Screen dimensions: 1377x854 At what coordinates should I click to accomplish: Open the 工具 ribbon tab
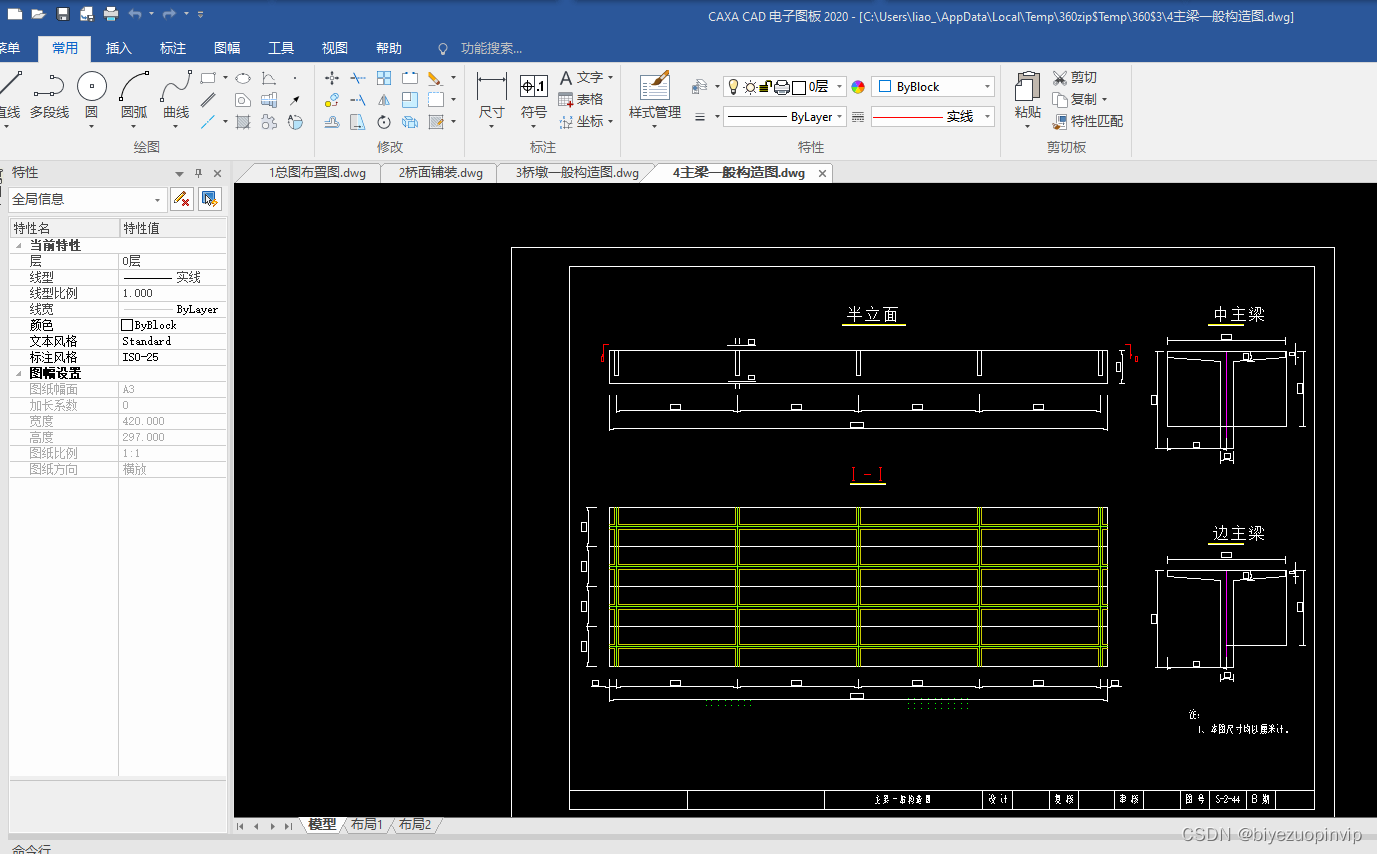click(281, 48)
